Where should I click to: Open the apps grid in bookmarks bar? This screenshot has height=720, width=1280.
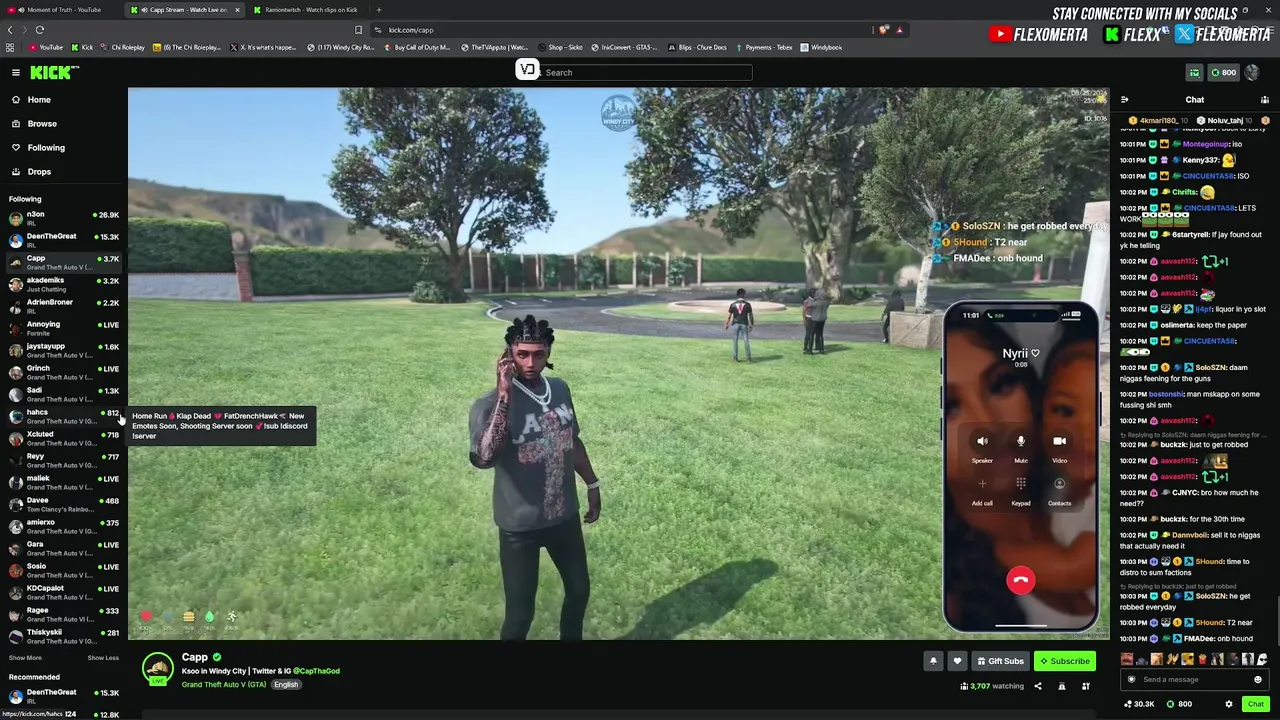[x=10, y=47]
